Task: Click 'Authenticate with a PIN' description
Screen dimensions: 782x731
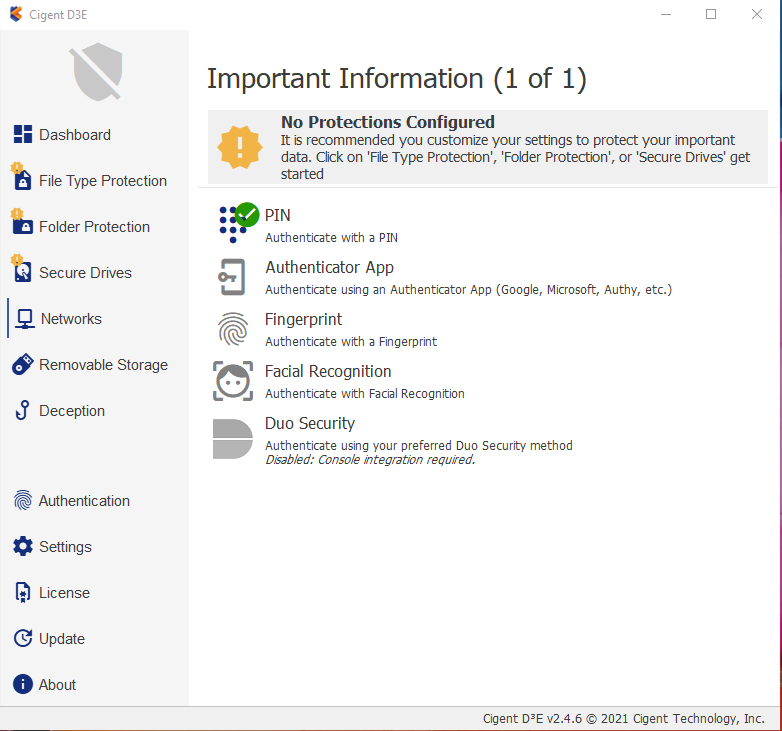Action: pyautogui.click(x=331, y=237)
